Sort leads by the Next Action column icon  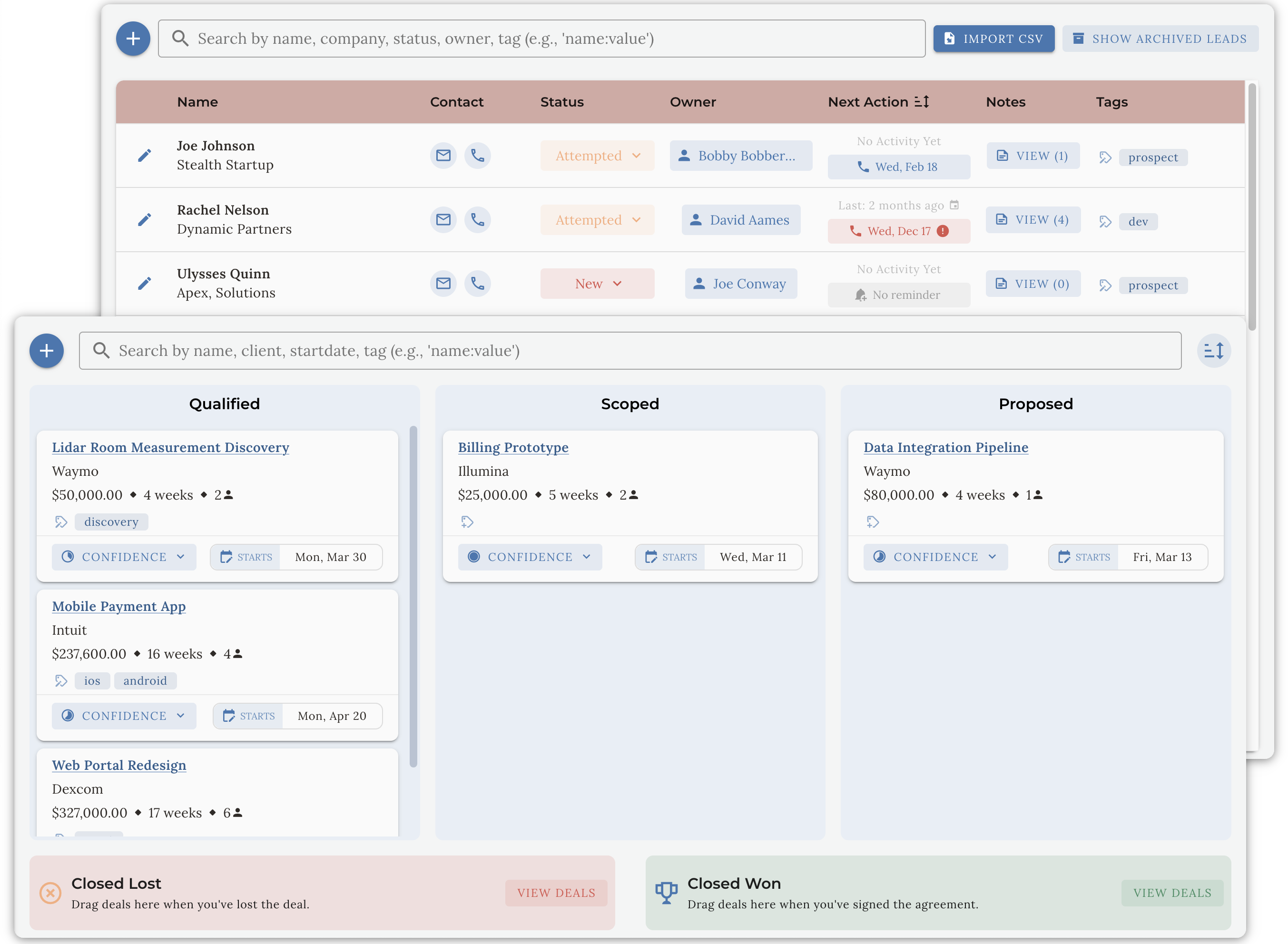tap(921, 101)
